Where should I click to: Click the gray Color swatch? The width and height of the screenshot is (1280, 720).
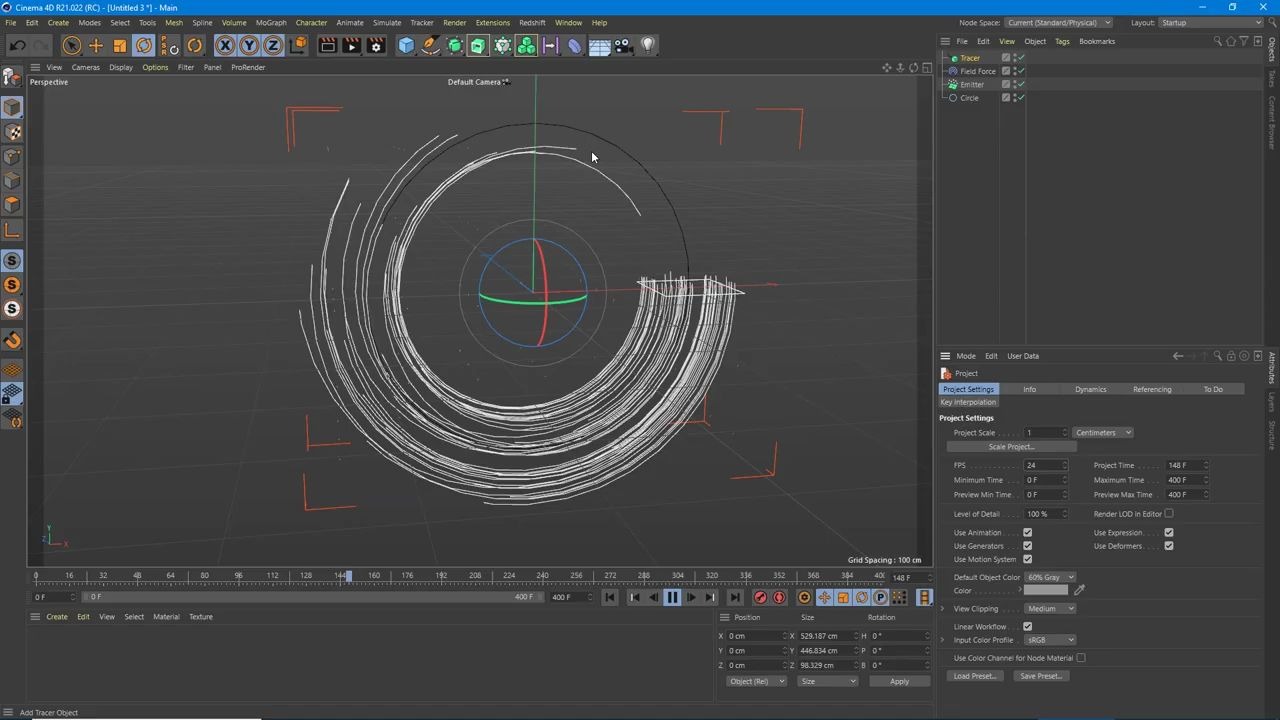[1046, 591]
